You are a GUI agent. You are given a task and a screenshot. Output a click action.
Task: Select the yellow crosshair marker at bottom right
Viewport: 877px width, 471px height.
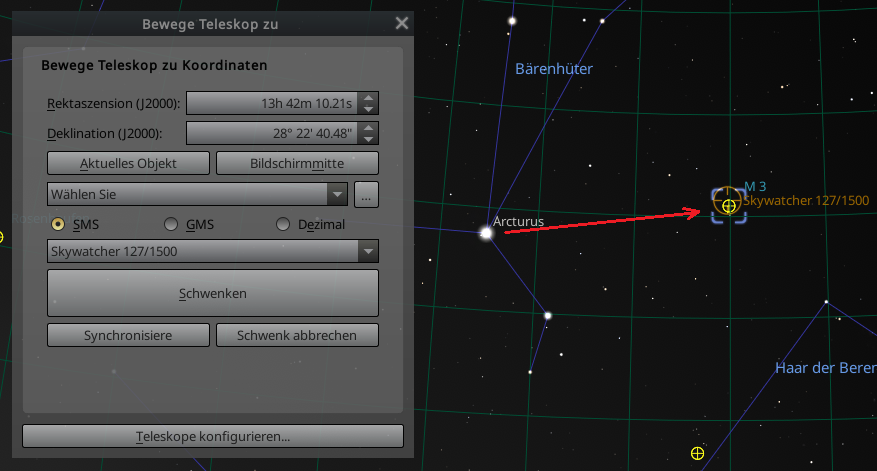coord(697,453)
